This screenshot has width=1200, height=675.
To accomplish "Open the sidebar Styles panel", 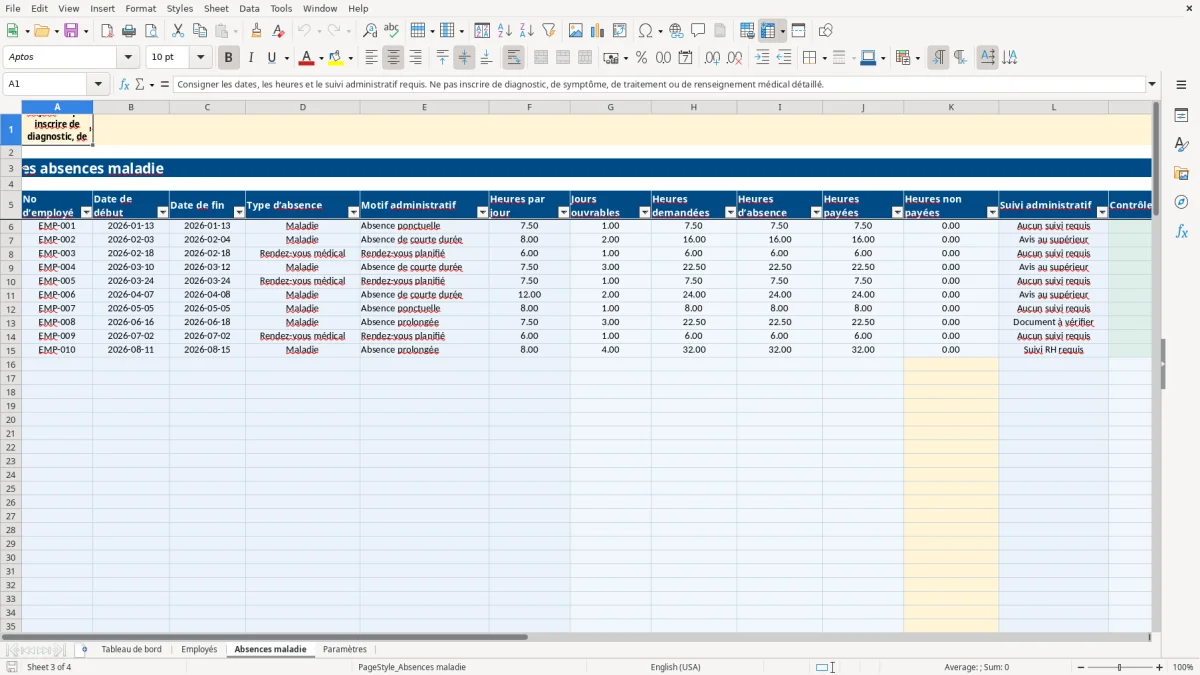I will (1181, 144).
